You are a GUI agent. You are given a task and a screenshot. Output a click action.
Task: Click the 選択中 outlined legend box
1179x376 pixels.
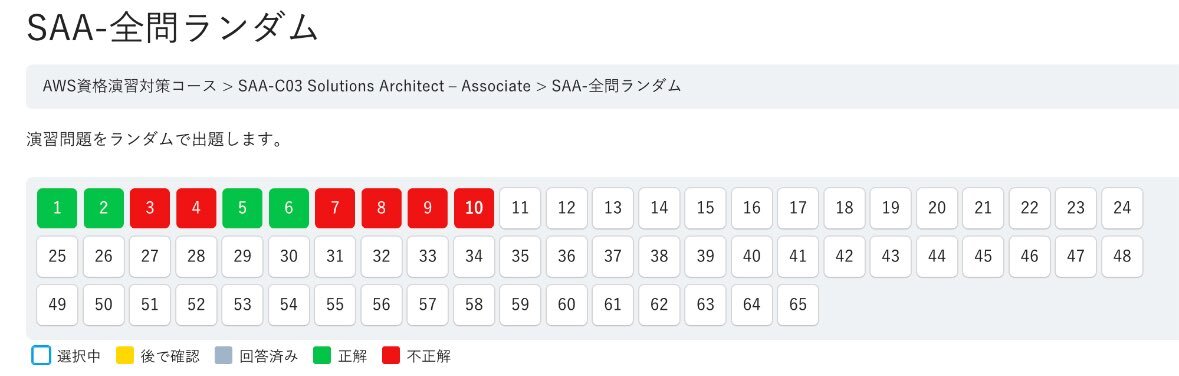pos(41,356)
